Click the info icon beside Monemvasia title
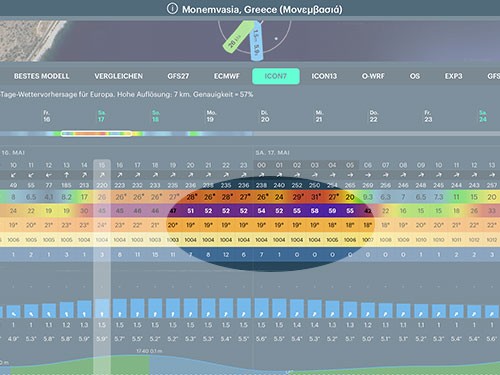 coord(172,9)
